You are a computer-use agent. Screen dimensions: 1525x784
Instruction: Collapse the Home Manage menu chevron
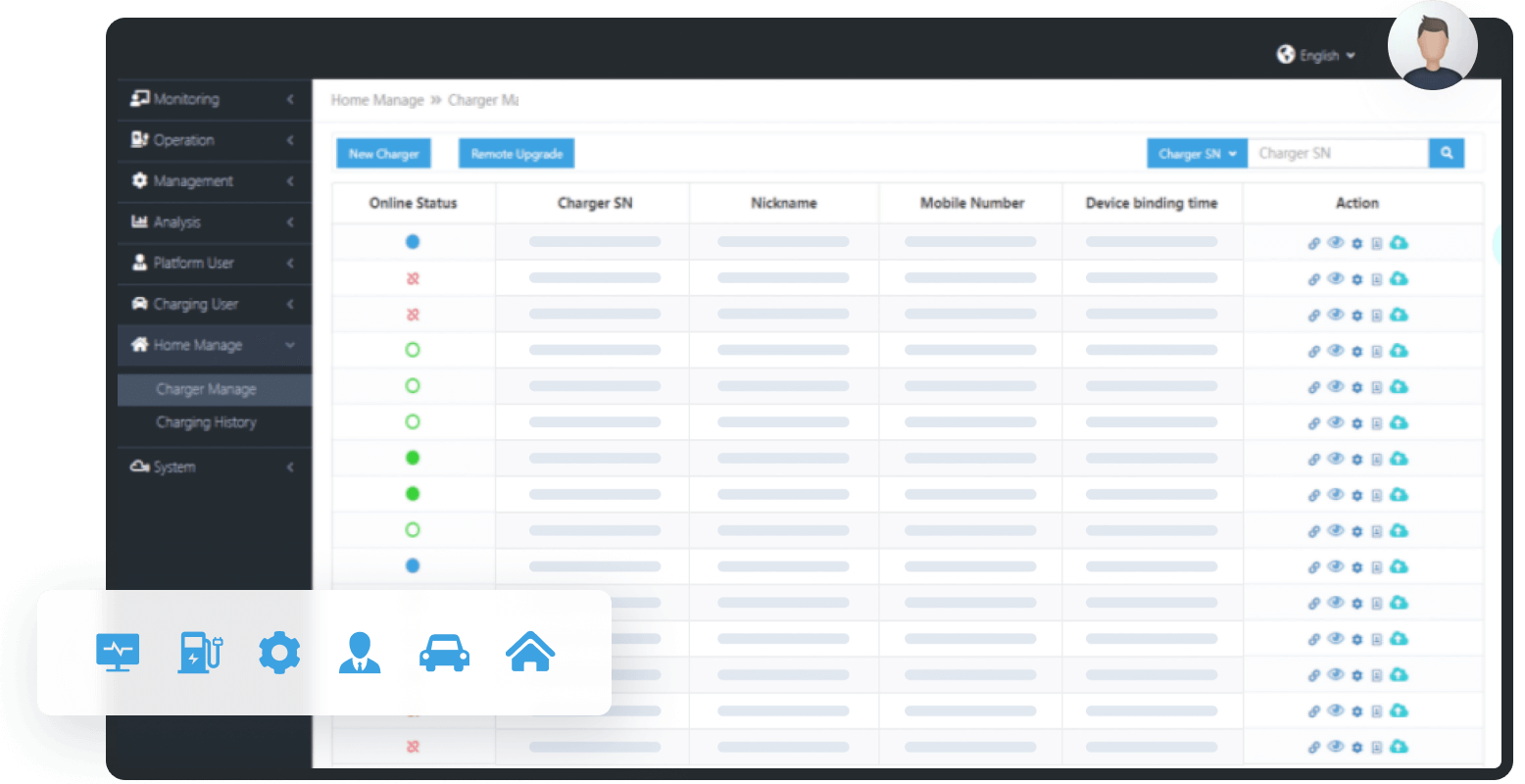tap(289, 345)
